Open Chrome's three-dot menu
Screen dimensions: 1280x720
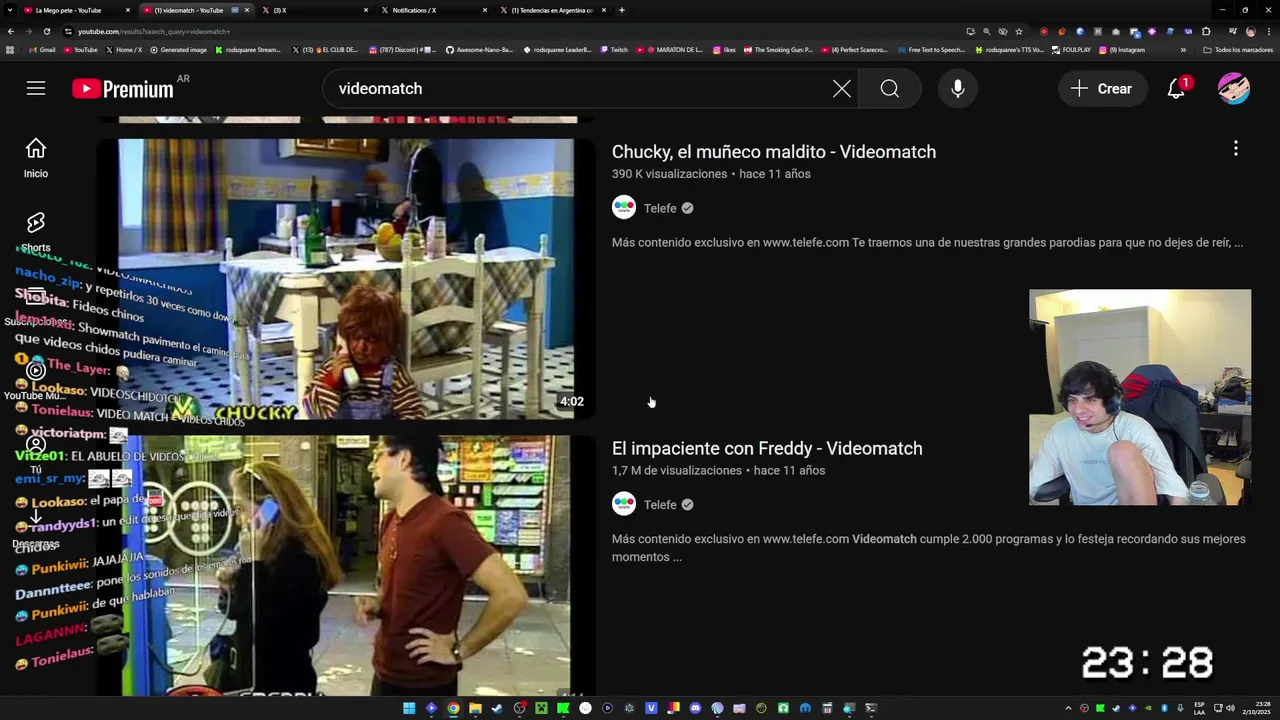point(1269,31)
